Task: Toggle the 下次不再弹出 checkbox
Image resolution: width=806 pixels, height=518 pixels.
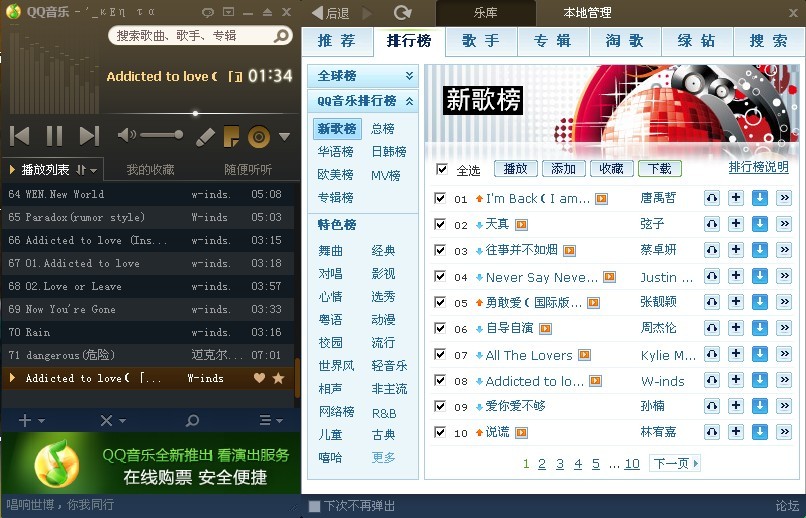Action: tap(314, 506)
